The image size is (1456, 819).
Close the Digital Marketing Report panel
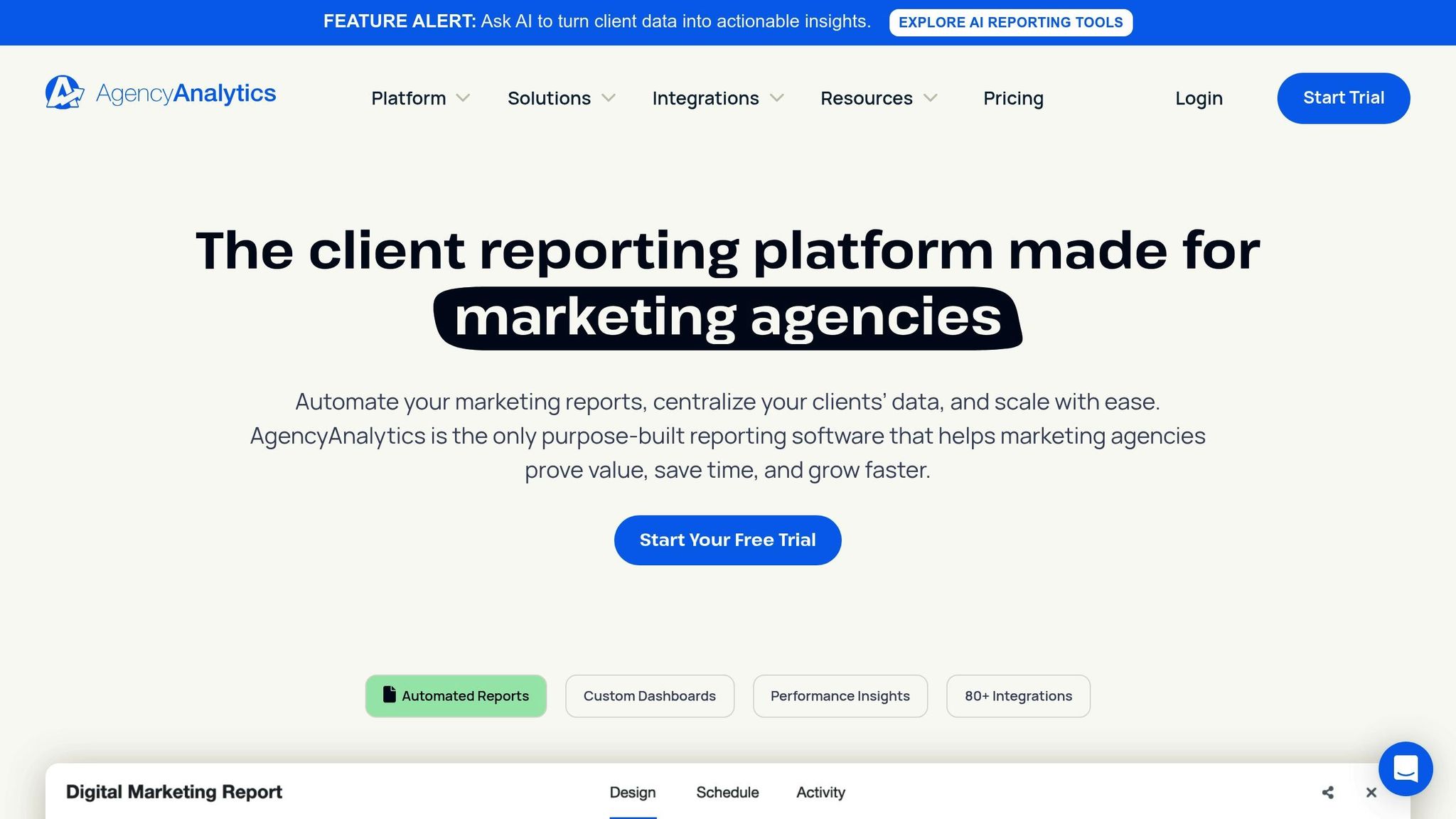tap(1371, 792)
